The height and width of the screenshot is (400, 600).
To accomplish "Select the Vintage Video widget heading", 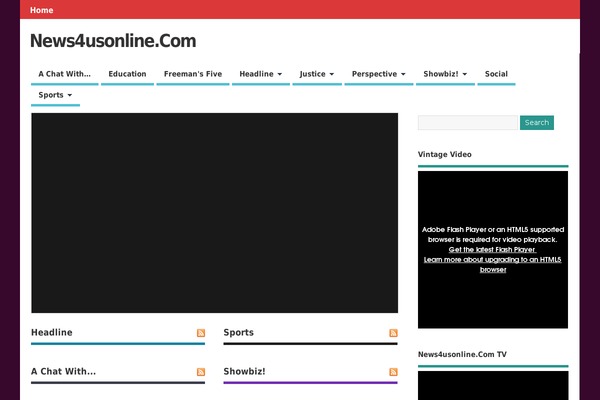I will [445, 154].
